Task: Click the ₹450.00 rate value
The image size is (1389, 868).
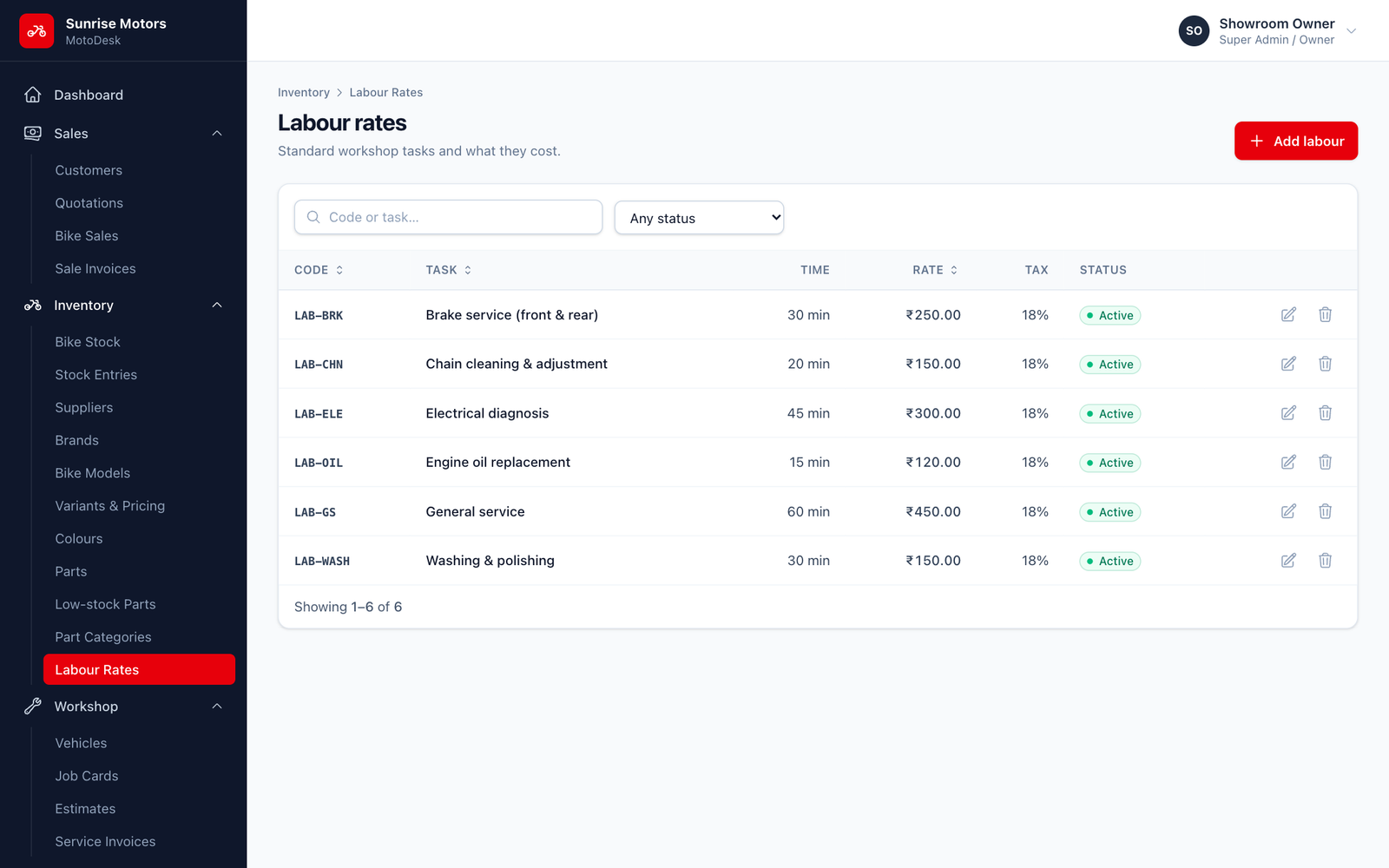Action: tap(933, 511)
